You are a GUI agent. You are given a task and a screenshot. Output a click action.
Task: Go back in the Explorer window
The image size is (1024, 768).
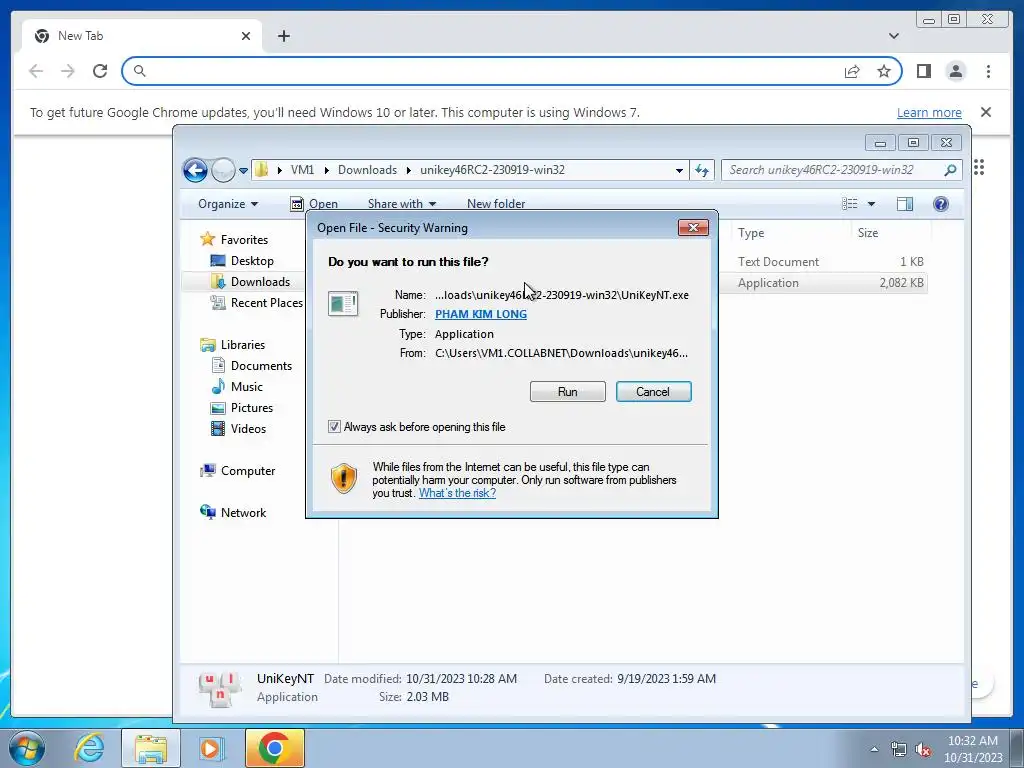[x=195, y=170]
